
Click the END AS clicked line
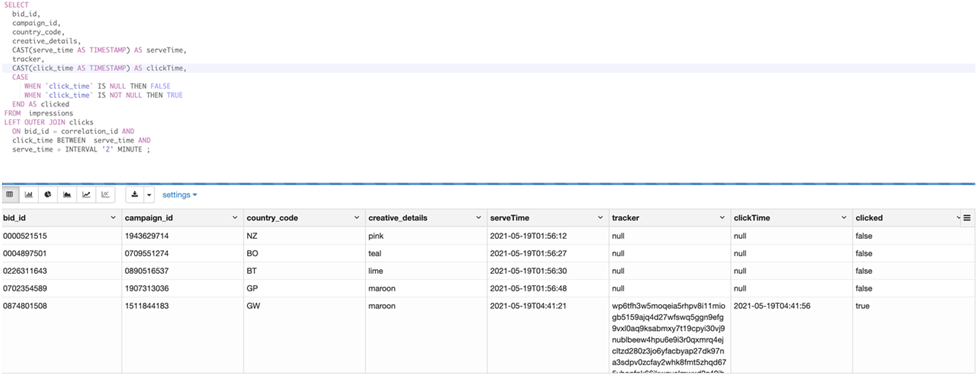(41, 104)
